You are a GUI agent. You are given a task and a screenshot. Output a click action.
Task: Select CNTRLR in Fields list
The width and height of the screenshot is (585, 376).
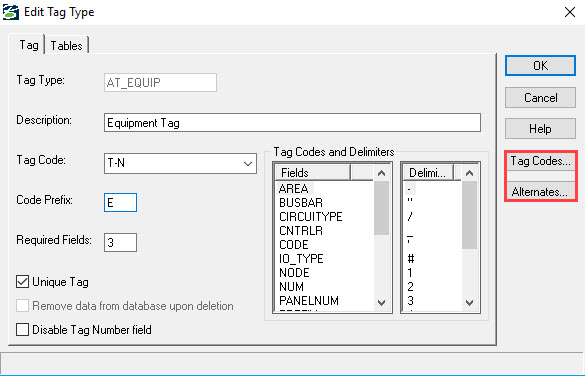tap(301, 231)
